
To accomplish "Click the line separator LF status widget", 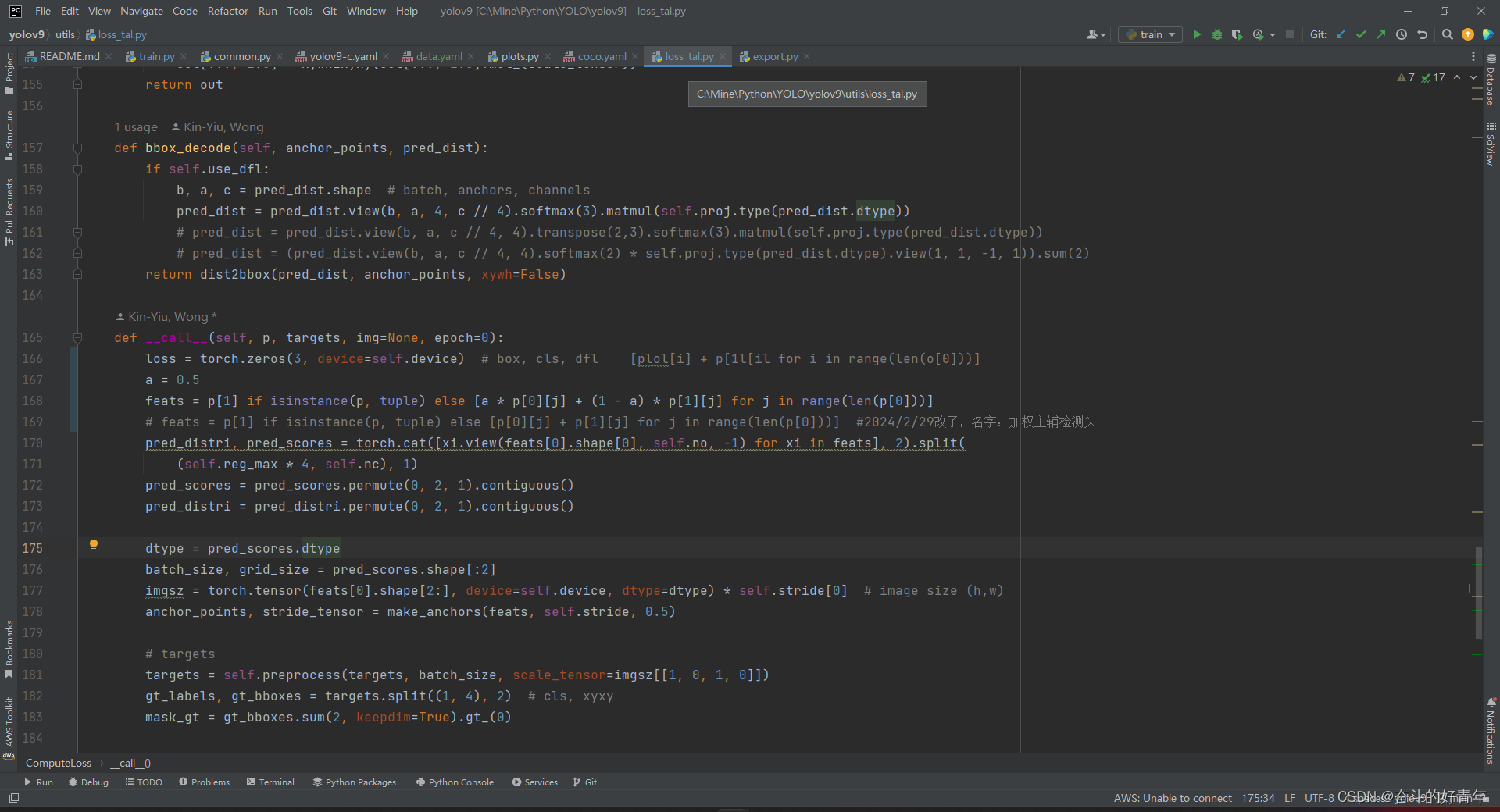I will pyautogui.click(x=1289, y=798).
